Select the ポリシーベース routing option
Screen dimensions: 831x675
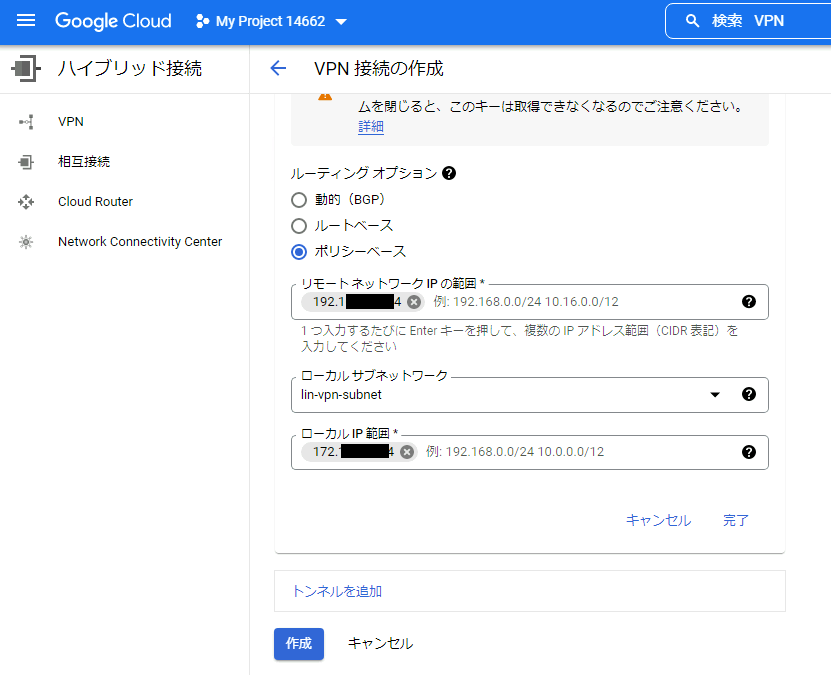pos(299,251)
